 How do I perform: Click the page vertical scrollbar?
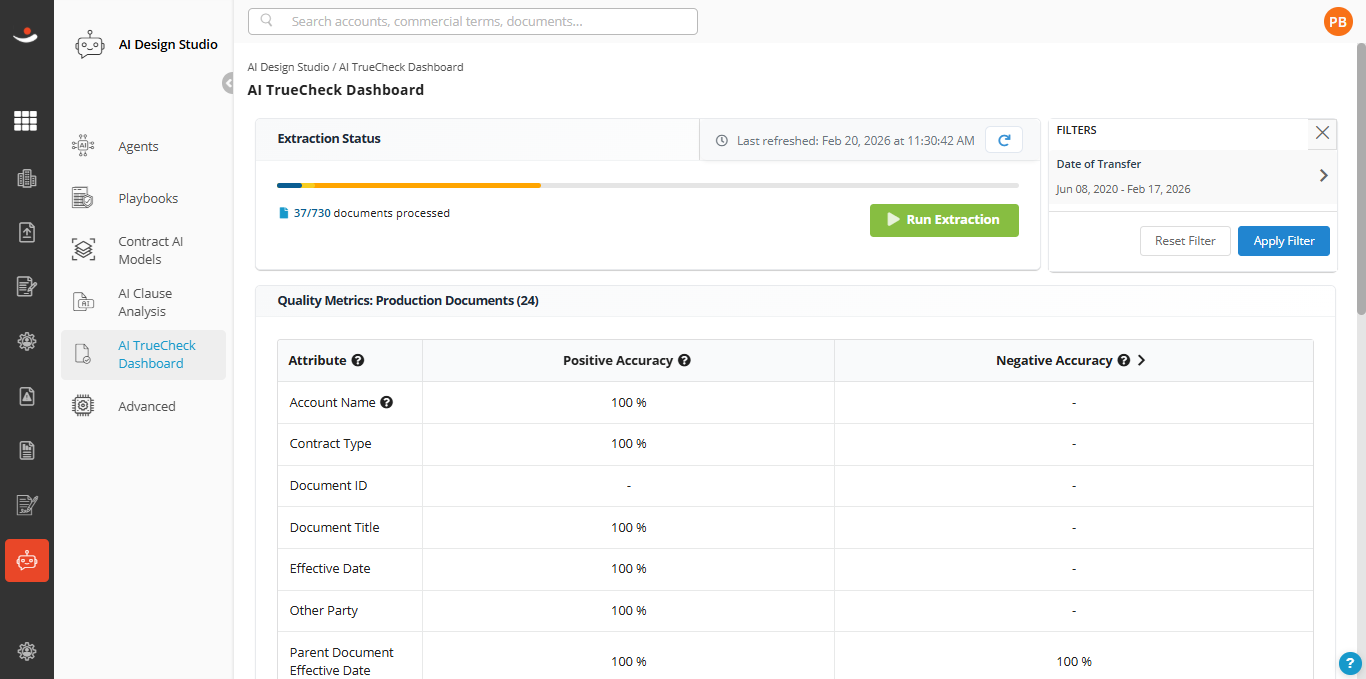coord(1361,180)
